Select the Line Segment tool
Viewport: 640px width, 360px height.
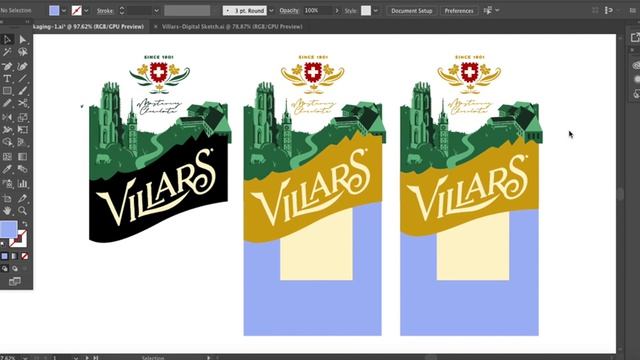[22, 78]
